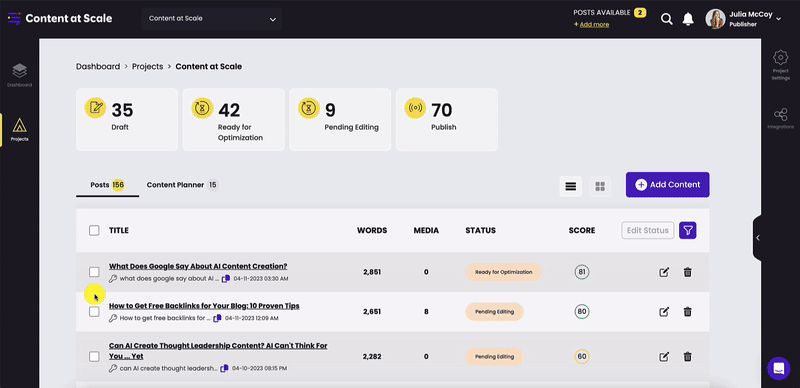Open the filter funnel button
The height and width of the screenshot is (388, 800).
pos(688,230)
